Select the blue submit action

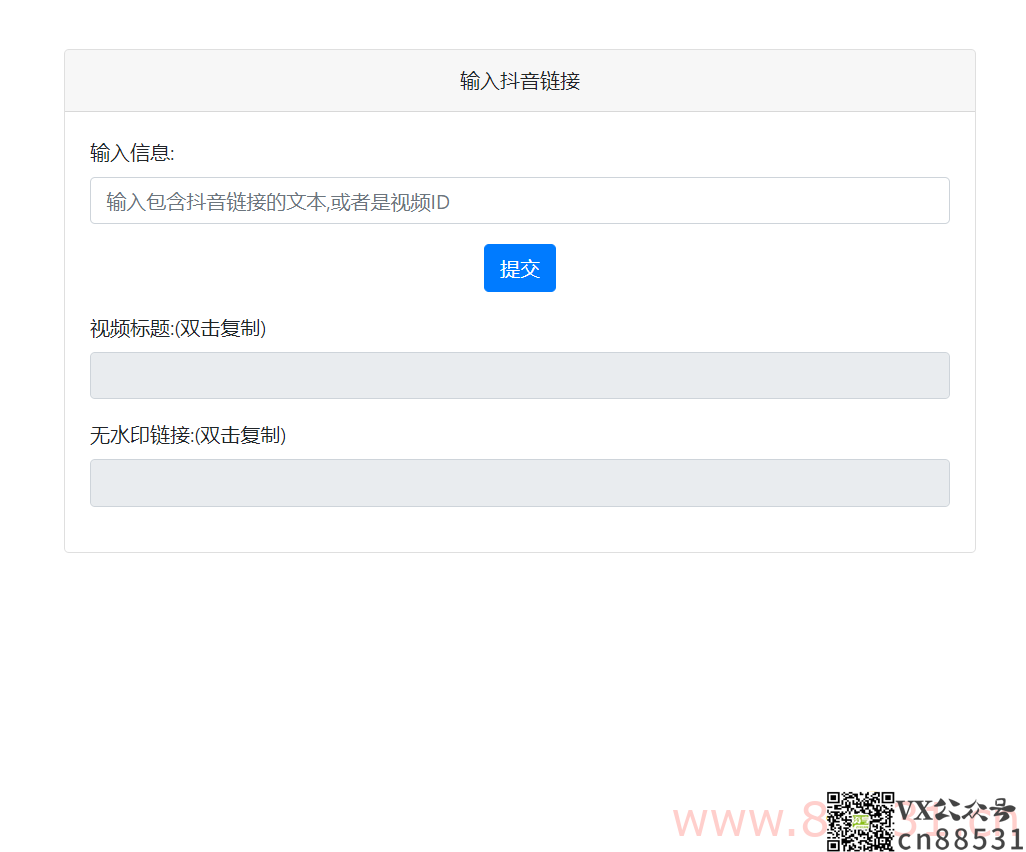(x=519, y=267)
